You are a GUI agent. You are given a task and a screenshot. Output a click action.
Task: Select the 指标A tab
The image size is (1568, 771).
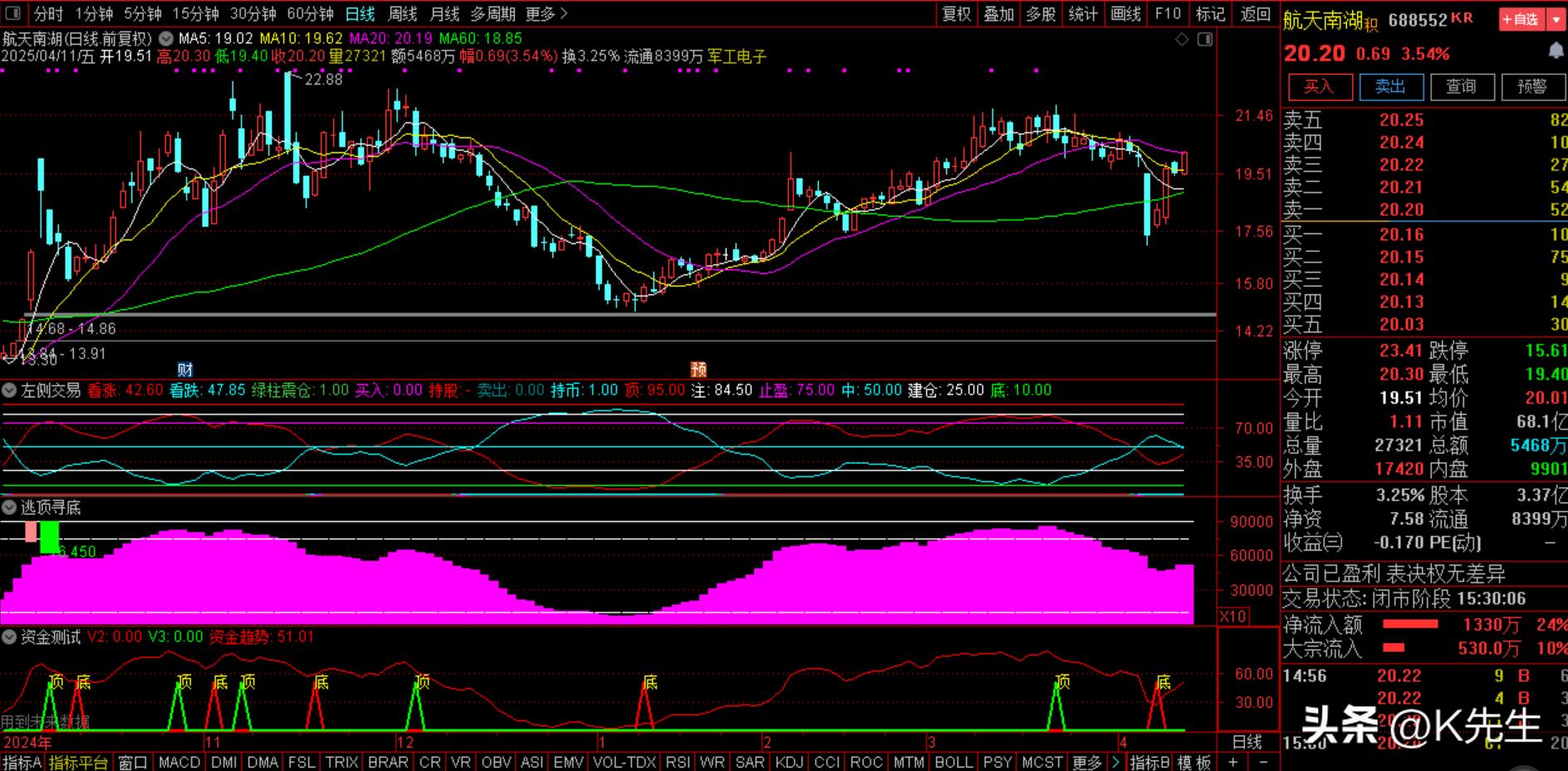click(22, 762)
